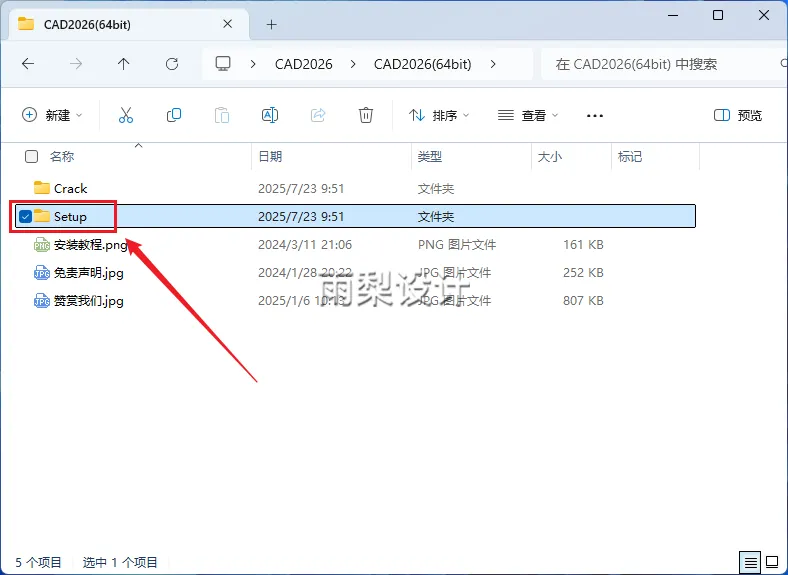
Task: Sort by the 名称 column header
Action: coord(62,156)
